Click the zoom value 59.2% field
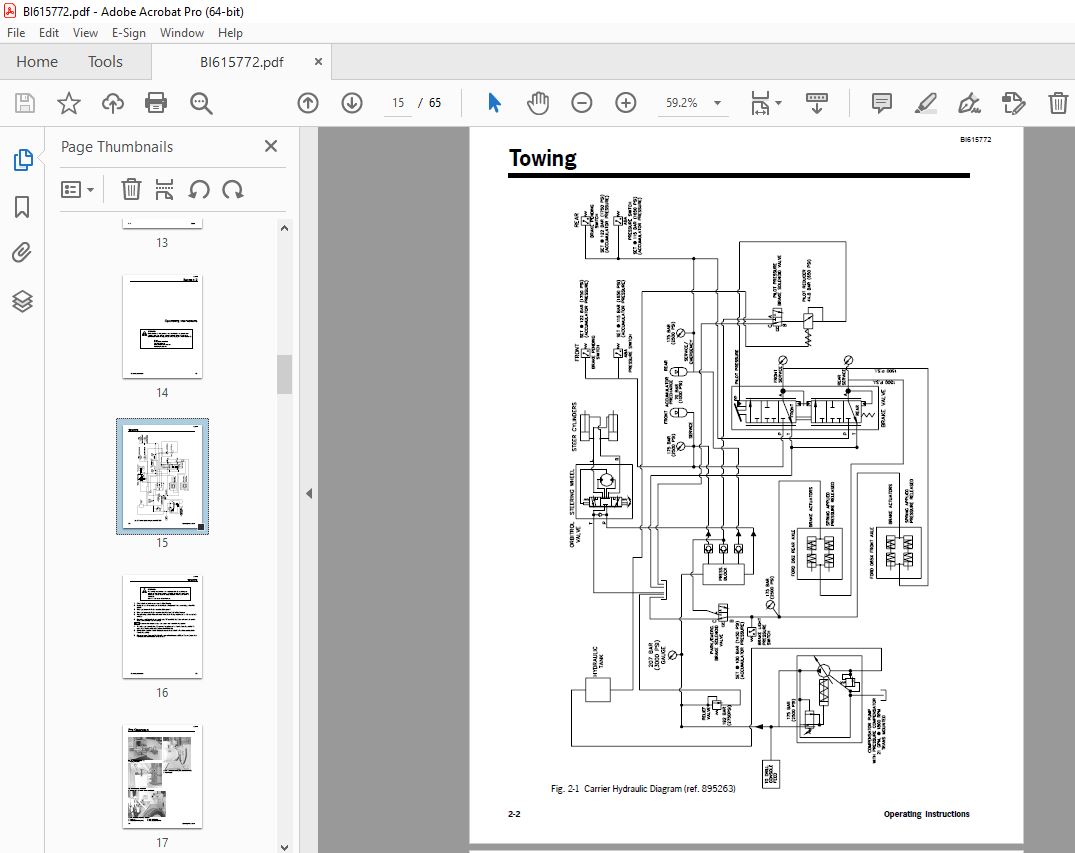 point(681,103)
